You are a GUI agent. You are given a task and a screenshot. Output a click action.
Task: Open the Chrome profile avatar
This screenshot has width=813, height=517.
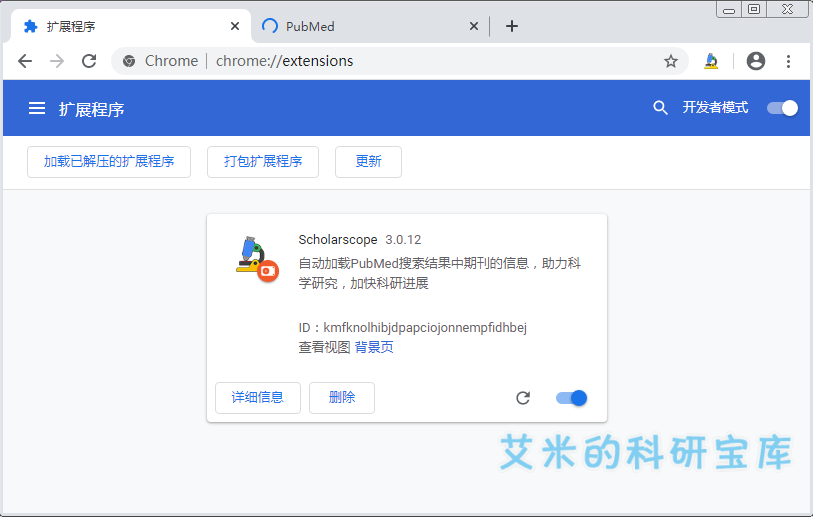click(755, 61)
